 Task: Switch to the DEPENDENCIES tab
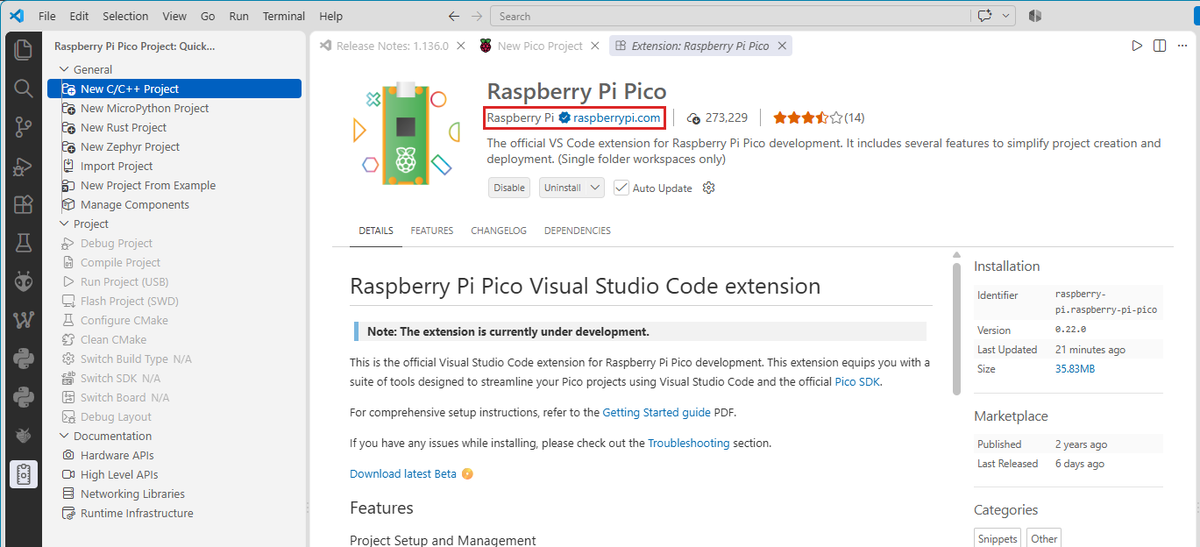pyautogui.click(x=577, y=231)
